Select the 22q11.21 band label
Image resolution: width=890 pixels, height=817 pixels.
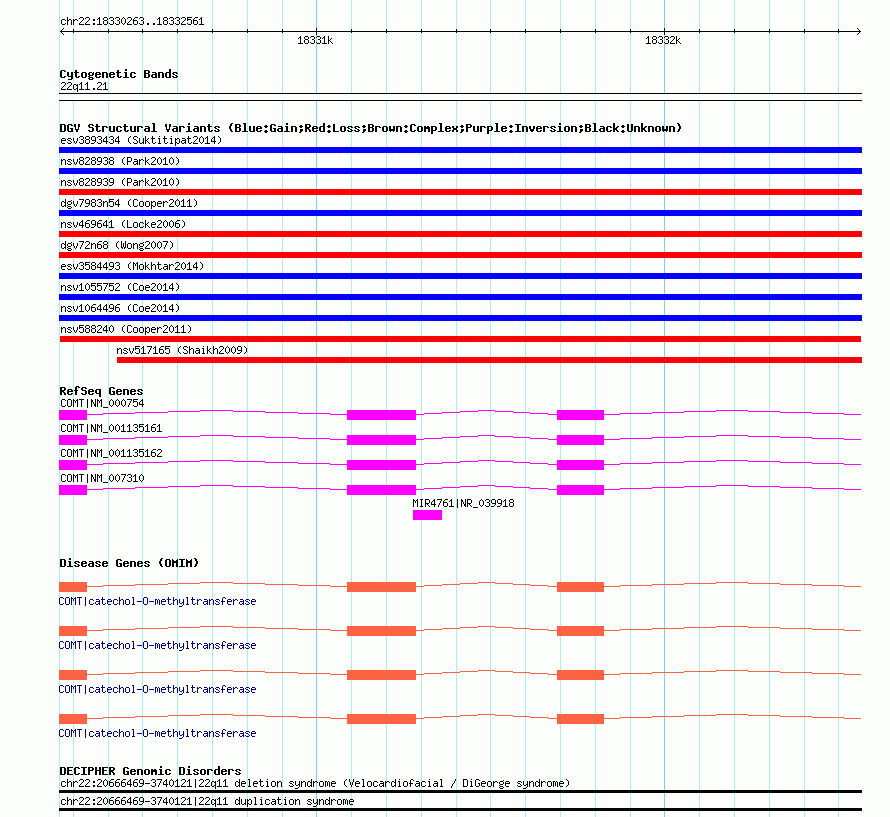point(84,86)
